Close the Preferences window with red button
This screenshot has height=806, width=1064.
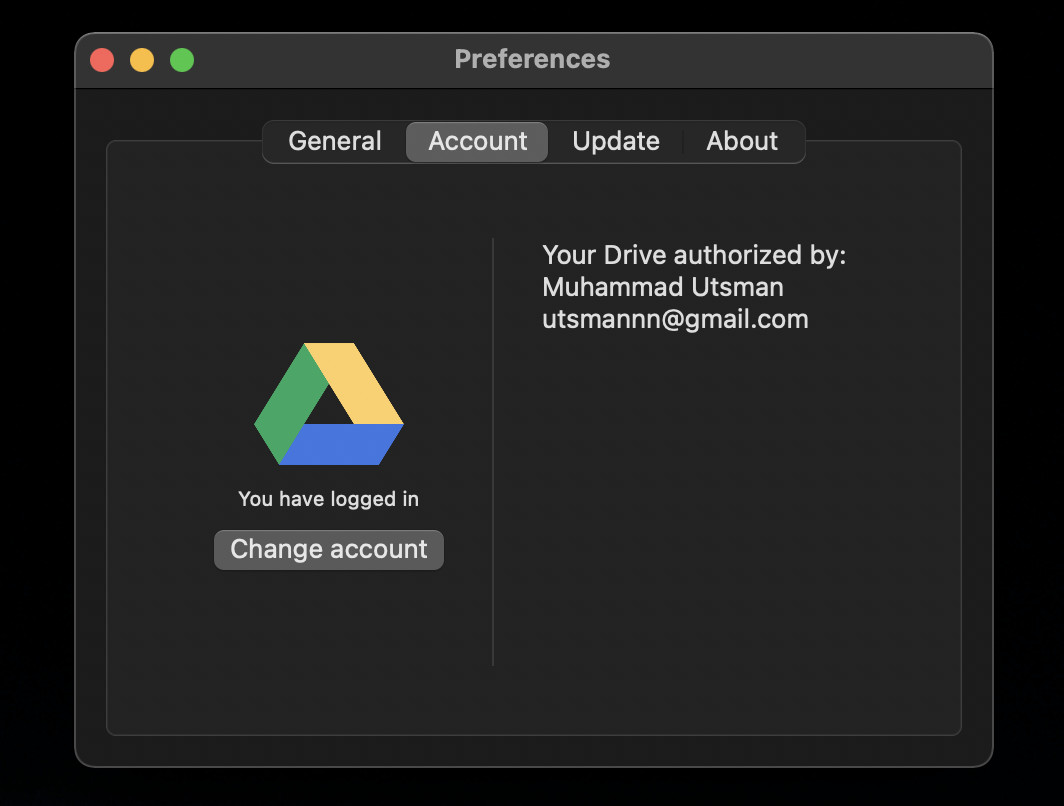pos(102,60)
